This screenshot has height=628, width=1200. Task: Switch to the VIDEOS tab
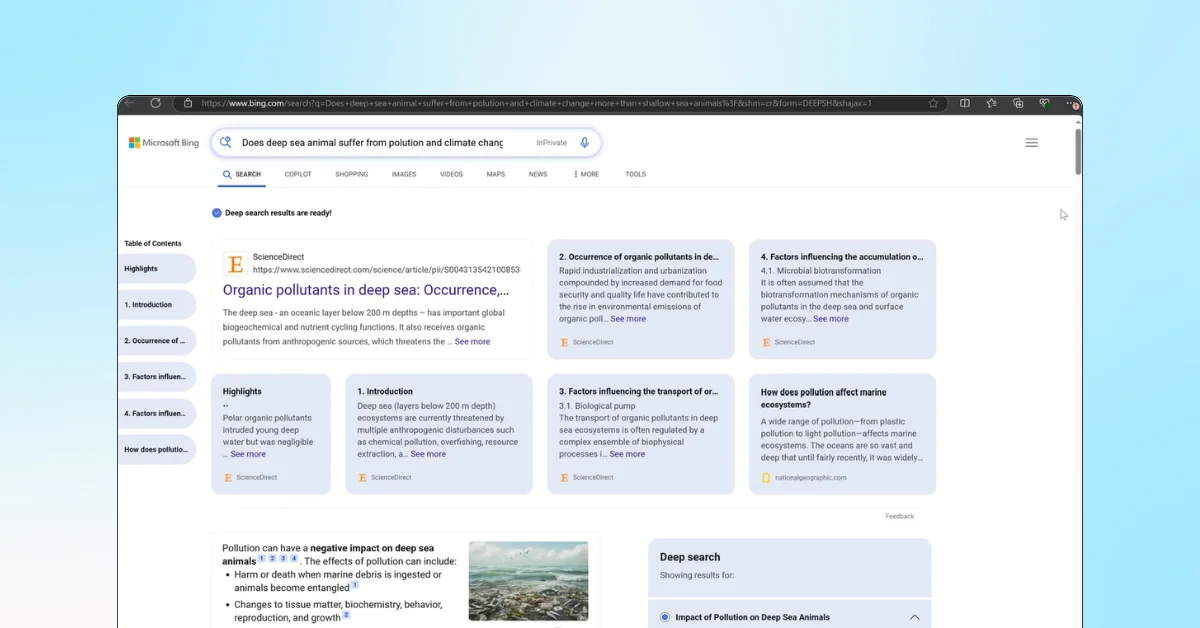pos(451,174)
